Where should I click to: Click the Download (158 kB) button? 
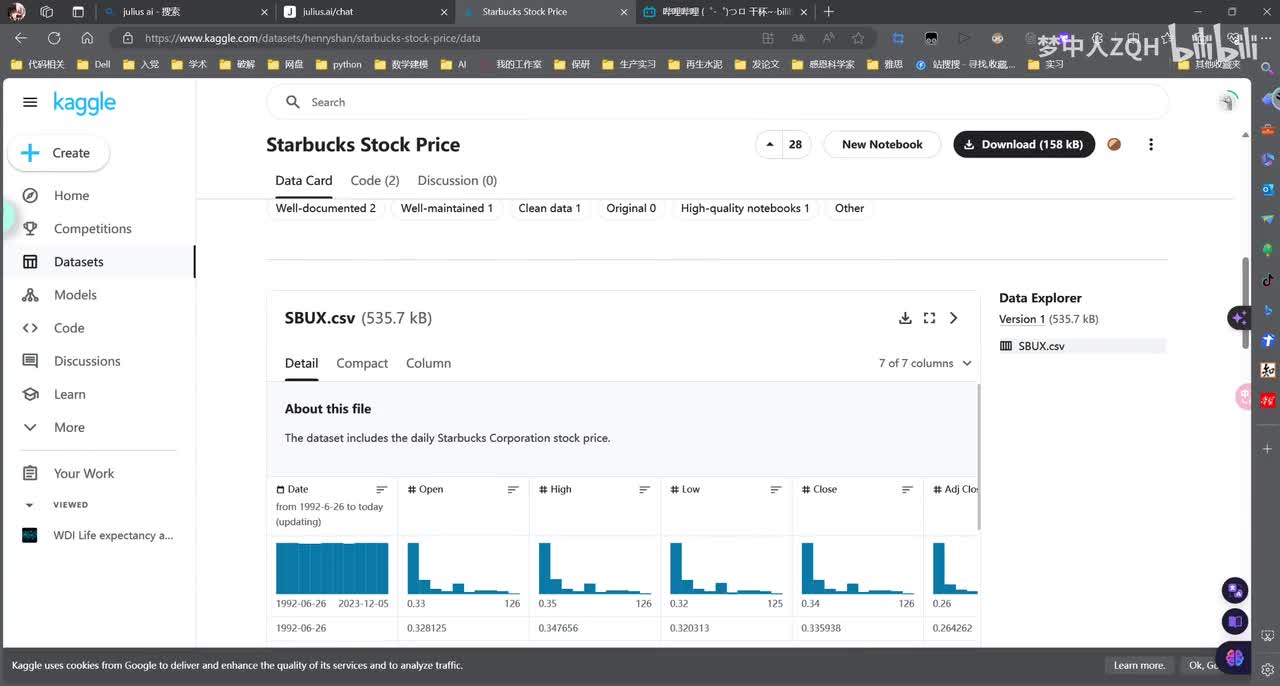[1023, 145]
